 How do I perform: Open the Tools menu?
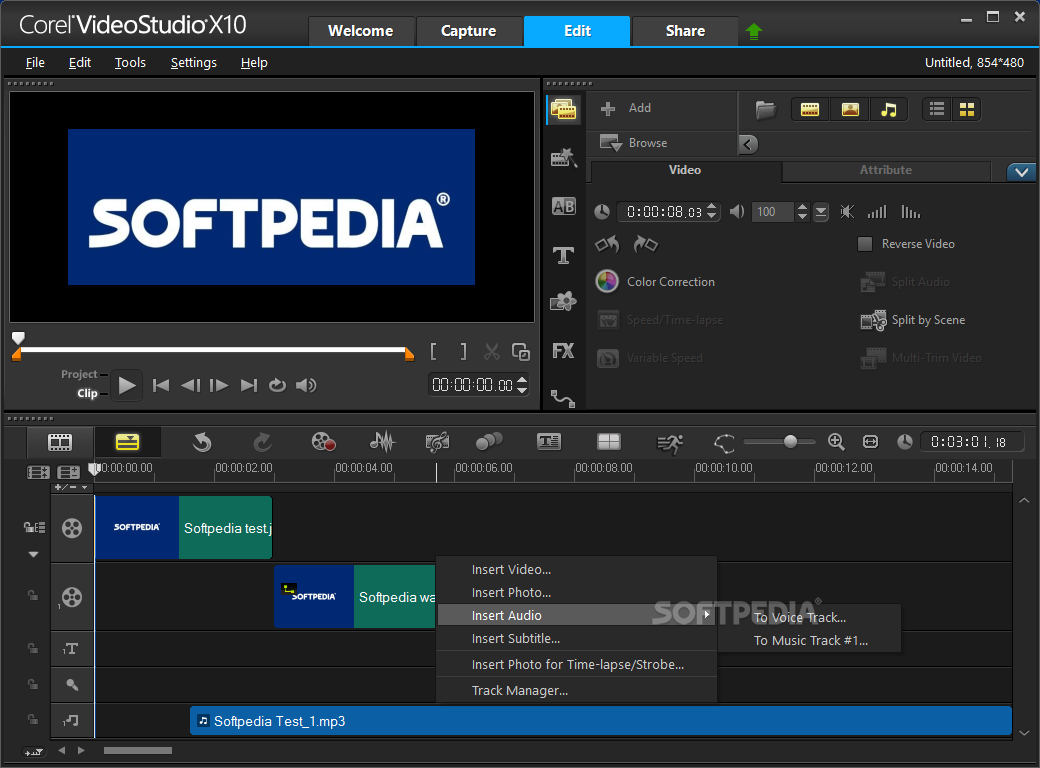[x=130, y=62]
